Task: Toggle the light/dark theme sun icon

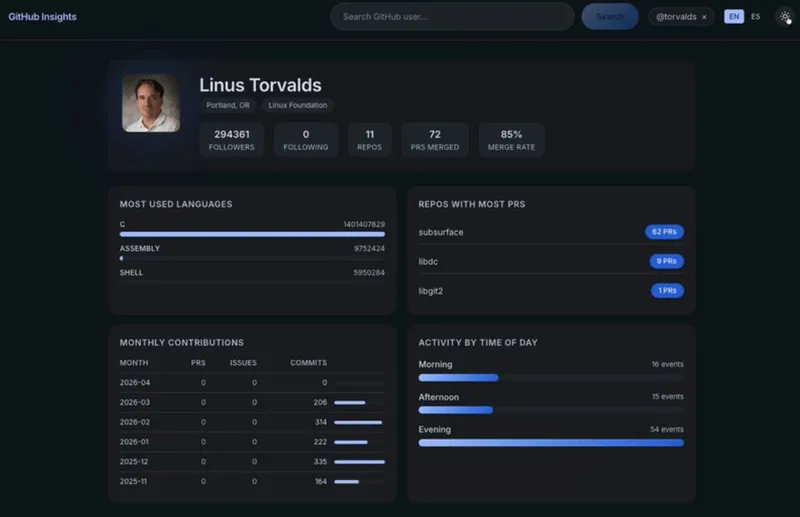Action: pos(785,17)
